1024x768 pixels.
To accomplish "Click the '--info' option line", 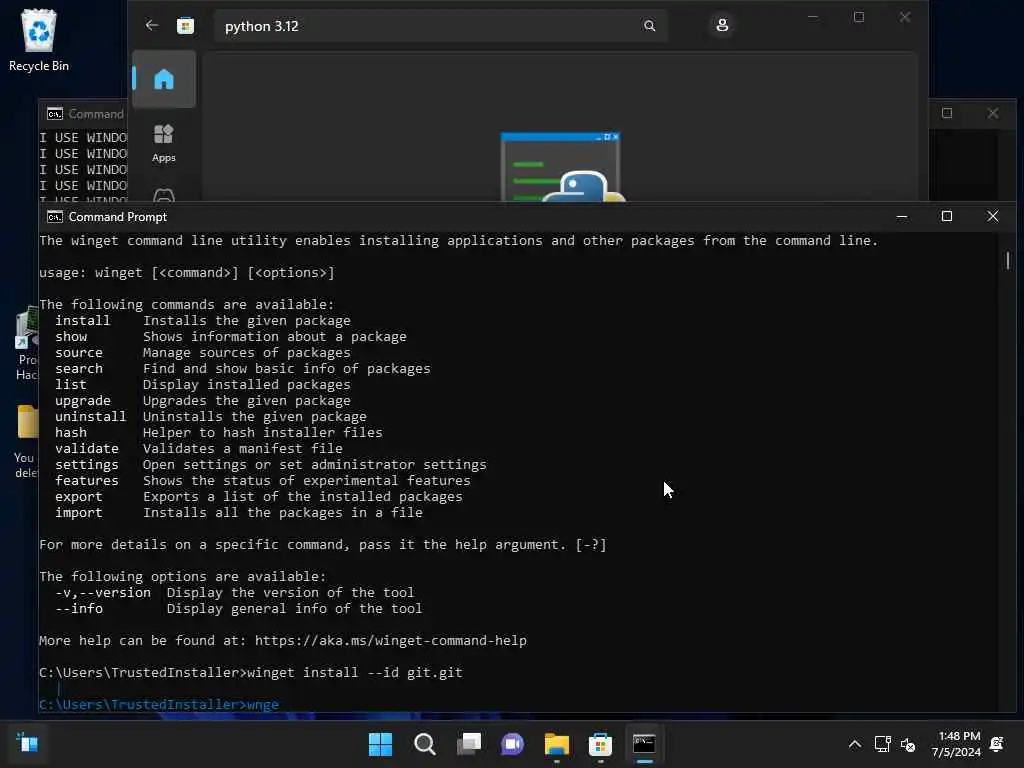I will (238, 609).
